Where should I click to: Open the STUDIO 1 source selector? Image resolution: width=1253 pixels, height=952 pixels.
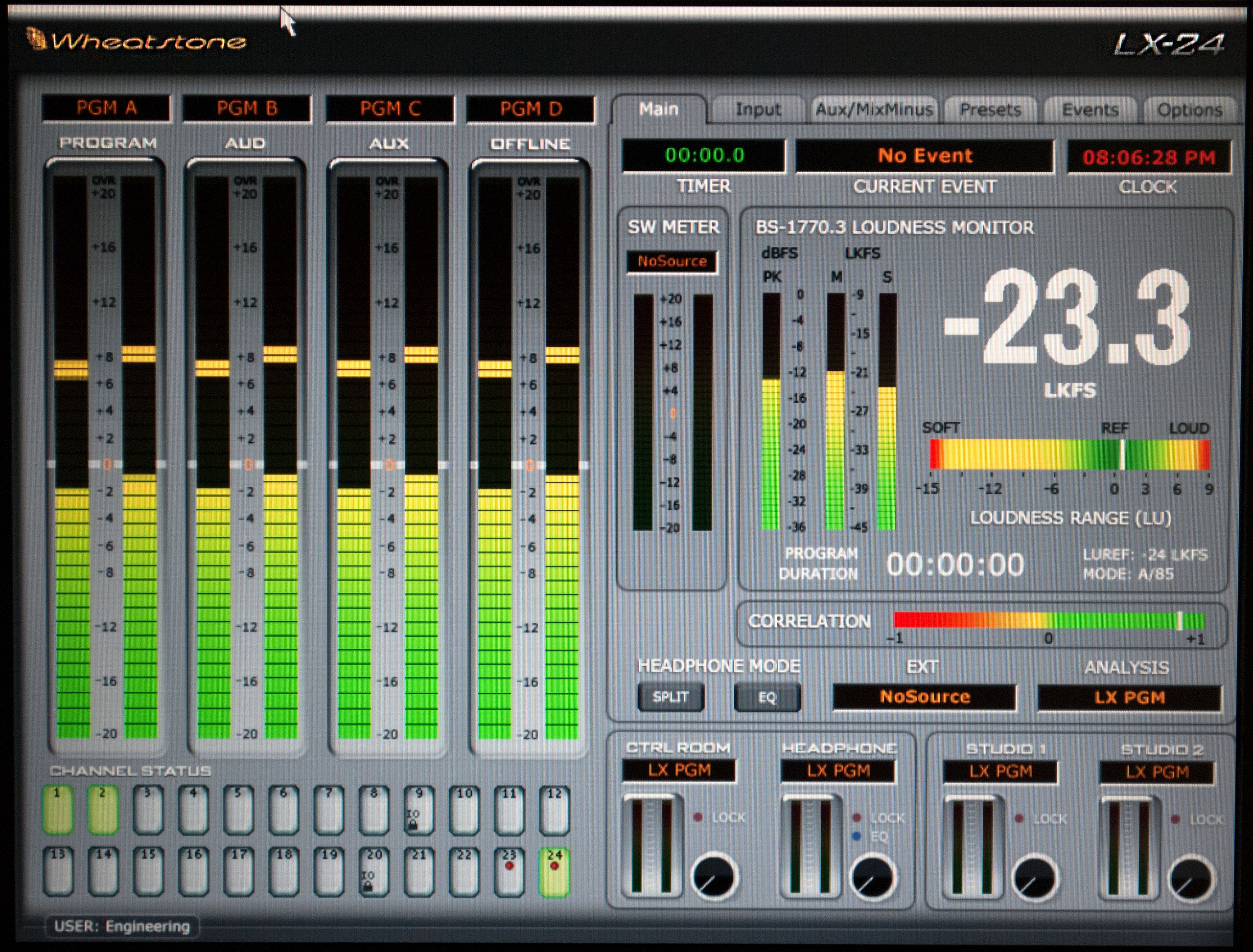pos(1000,771)
